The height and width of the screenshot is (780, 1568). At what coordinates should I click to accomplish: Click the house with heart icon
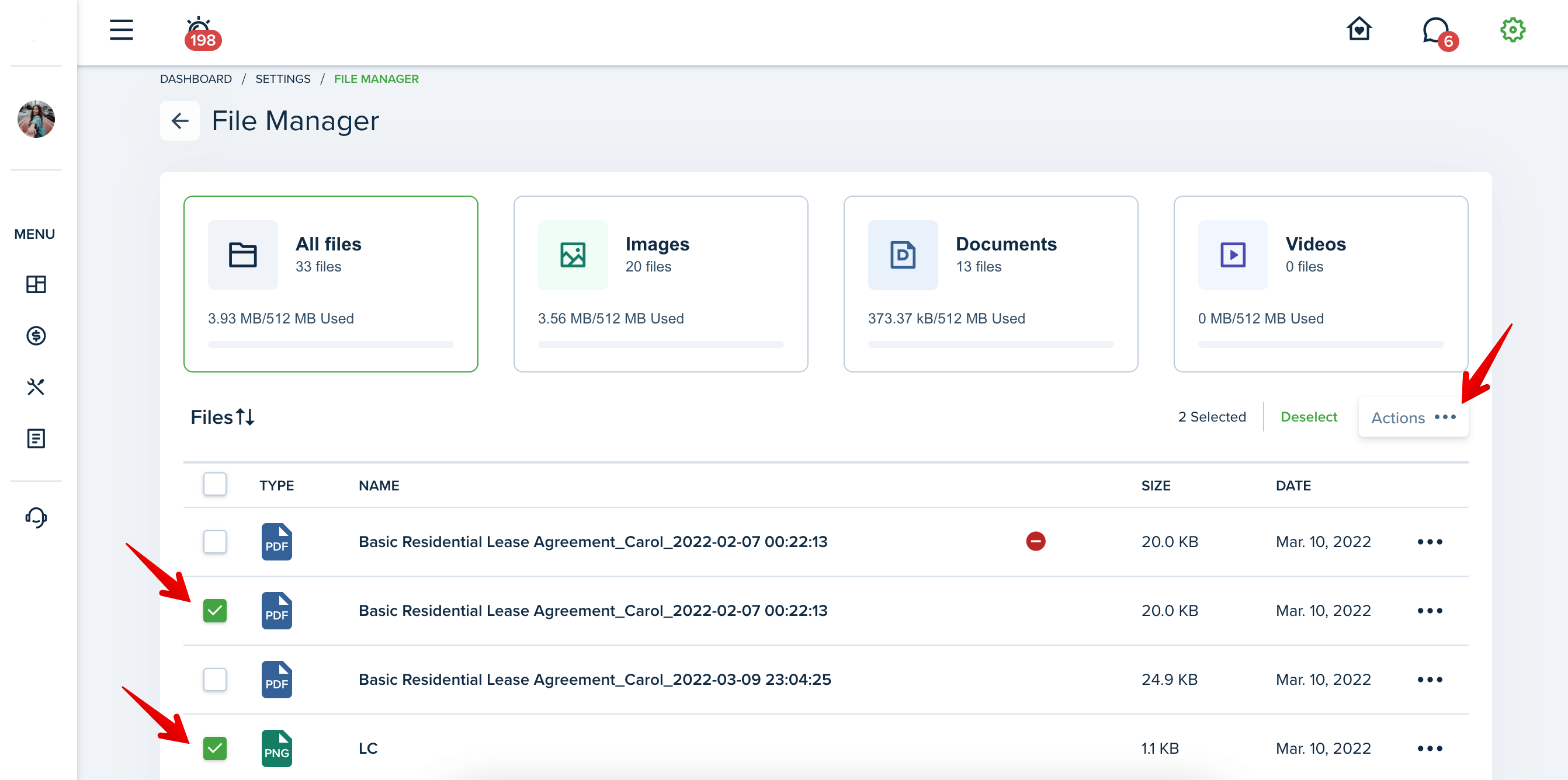pyautogui.click(x=1359, y=29)
